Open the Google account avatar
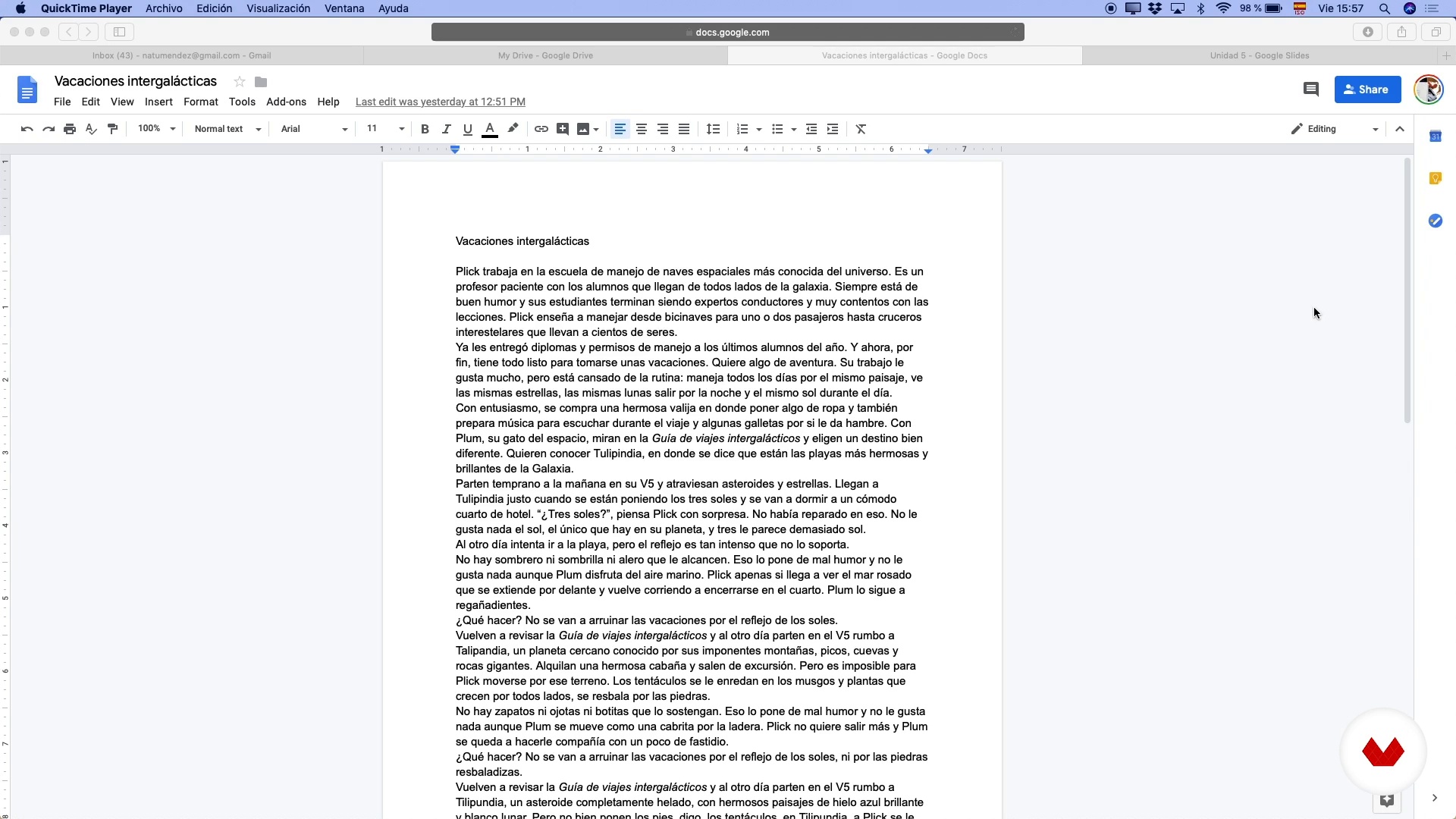The height and width of the screenshot is (819, 1456). coord(1429,89)
